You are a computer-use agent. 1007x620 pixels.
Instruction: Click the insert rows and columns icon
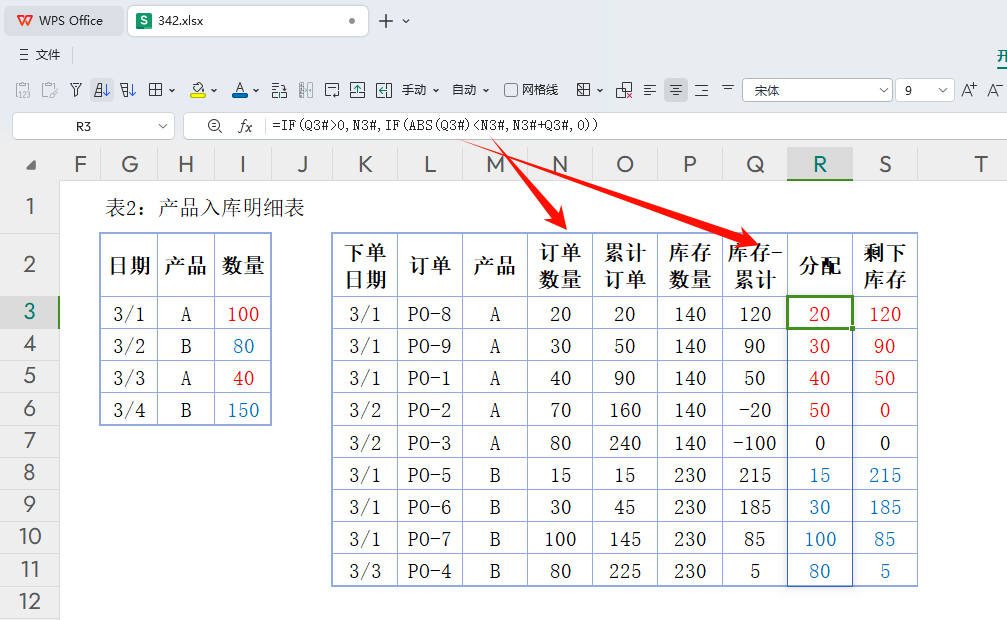279,90
